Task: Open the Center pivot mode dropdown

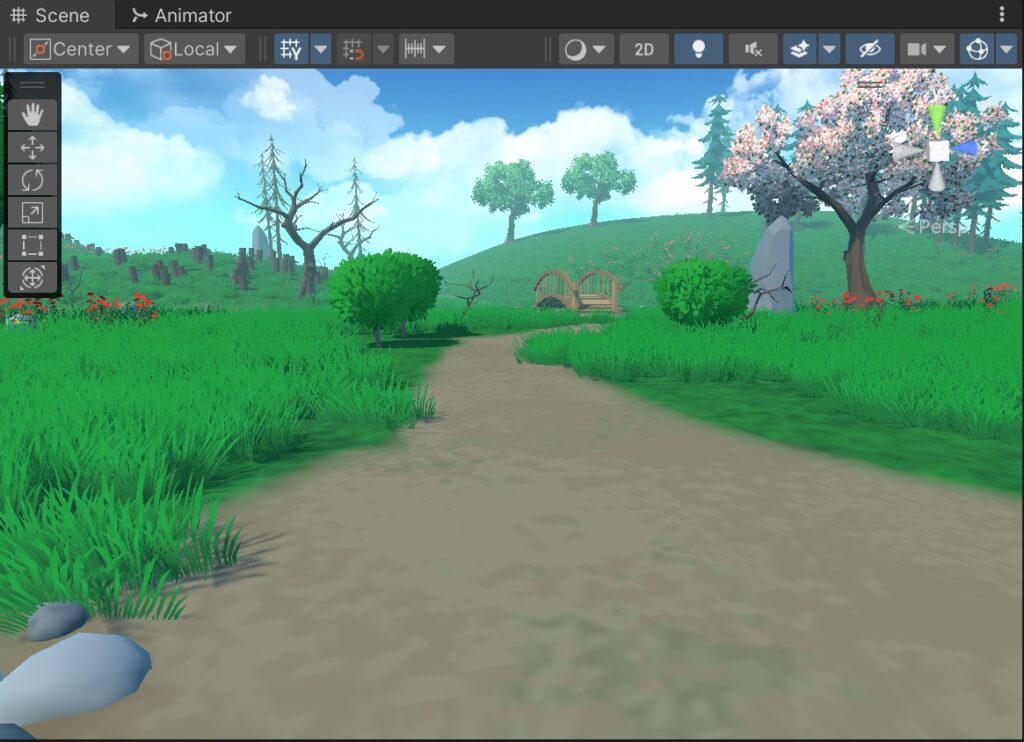Action: [x=81, y=49]
